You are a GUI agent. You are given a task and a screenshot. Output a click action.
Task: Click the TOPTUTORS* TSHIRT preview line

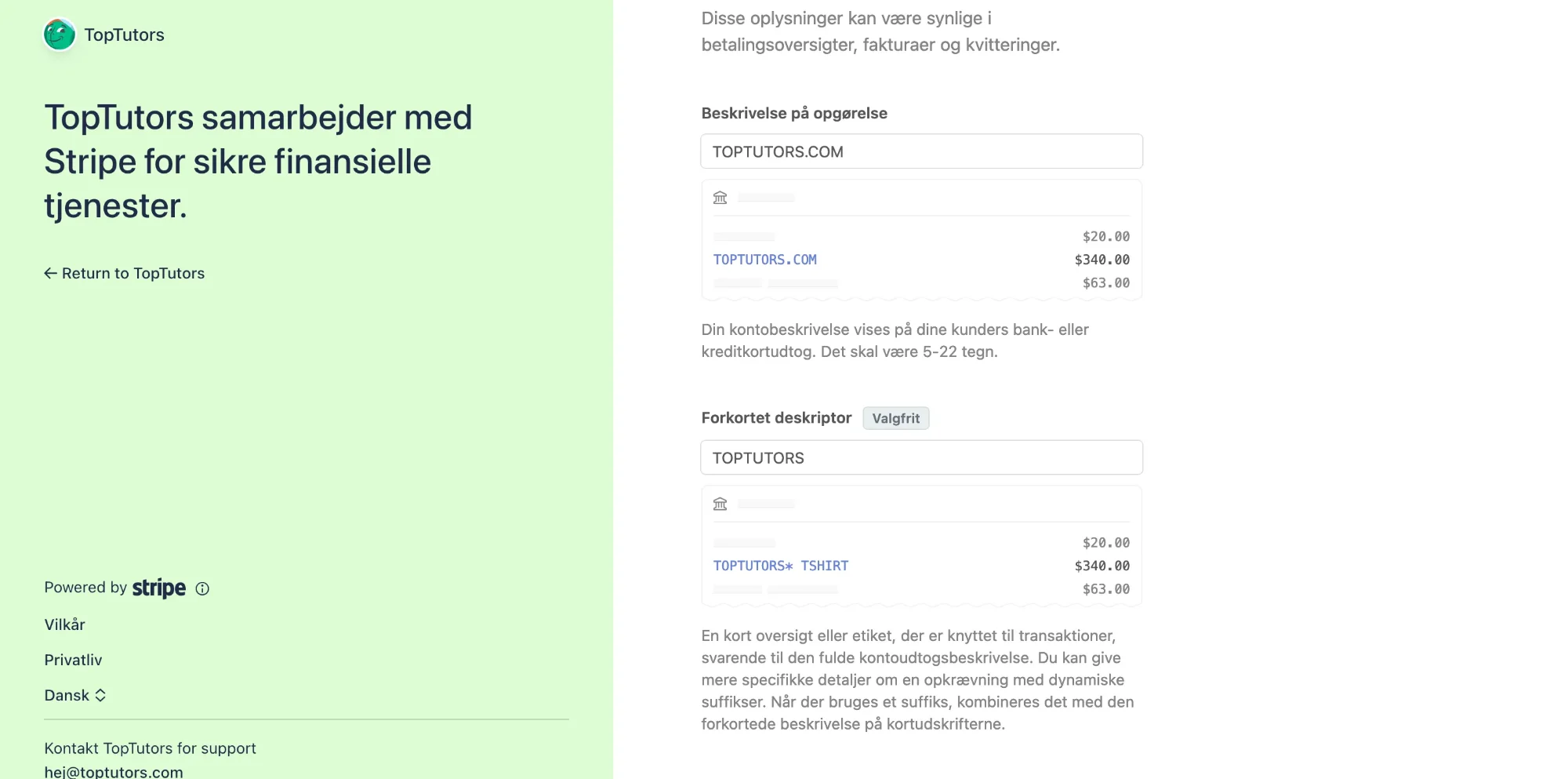pos(781,566)
